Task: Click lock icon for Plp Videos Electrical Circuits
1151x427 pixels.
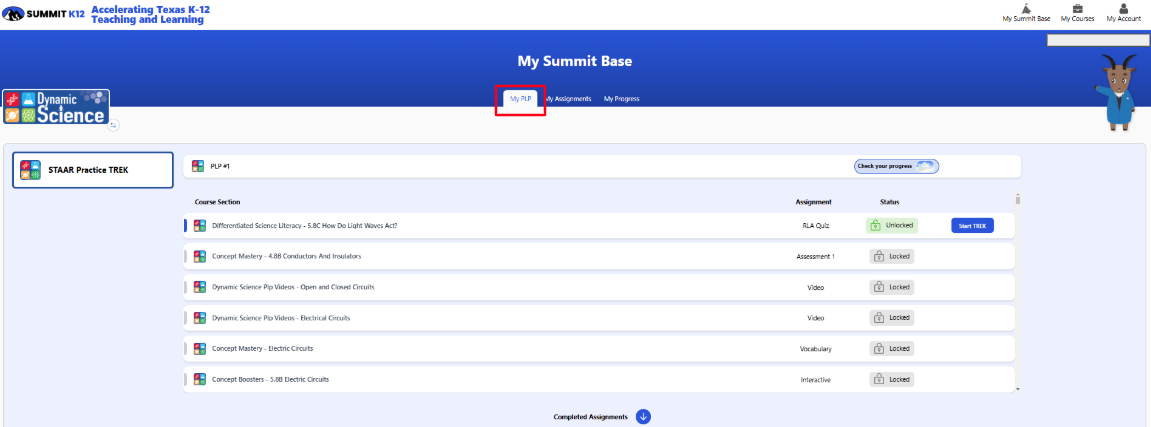Action: click(879, 318)
